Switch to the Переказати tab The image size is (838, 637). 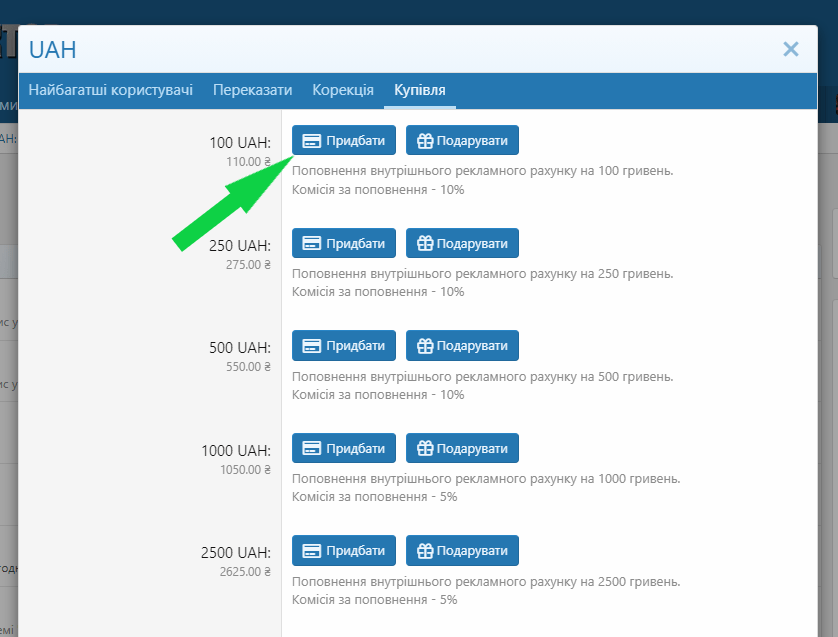tap(252, 90)
